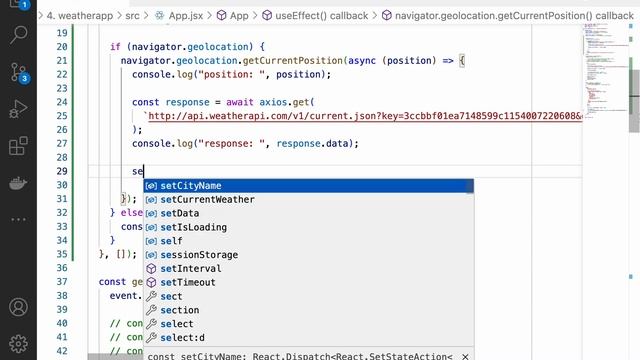Open the Docker view

[18, 183]
